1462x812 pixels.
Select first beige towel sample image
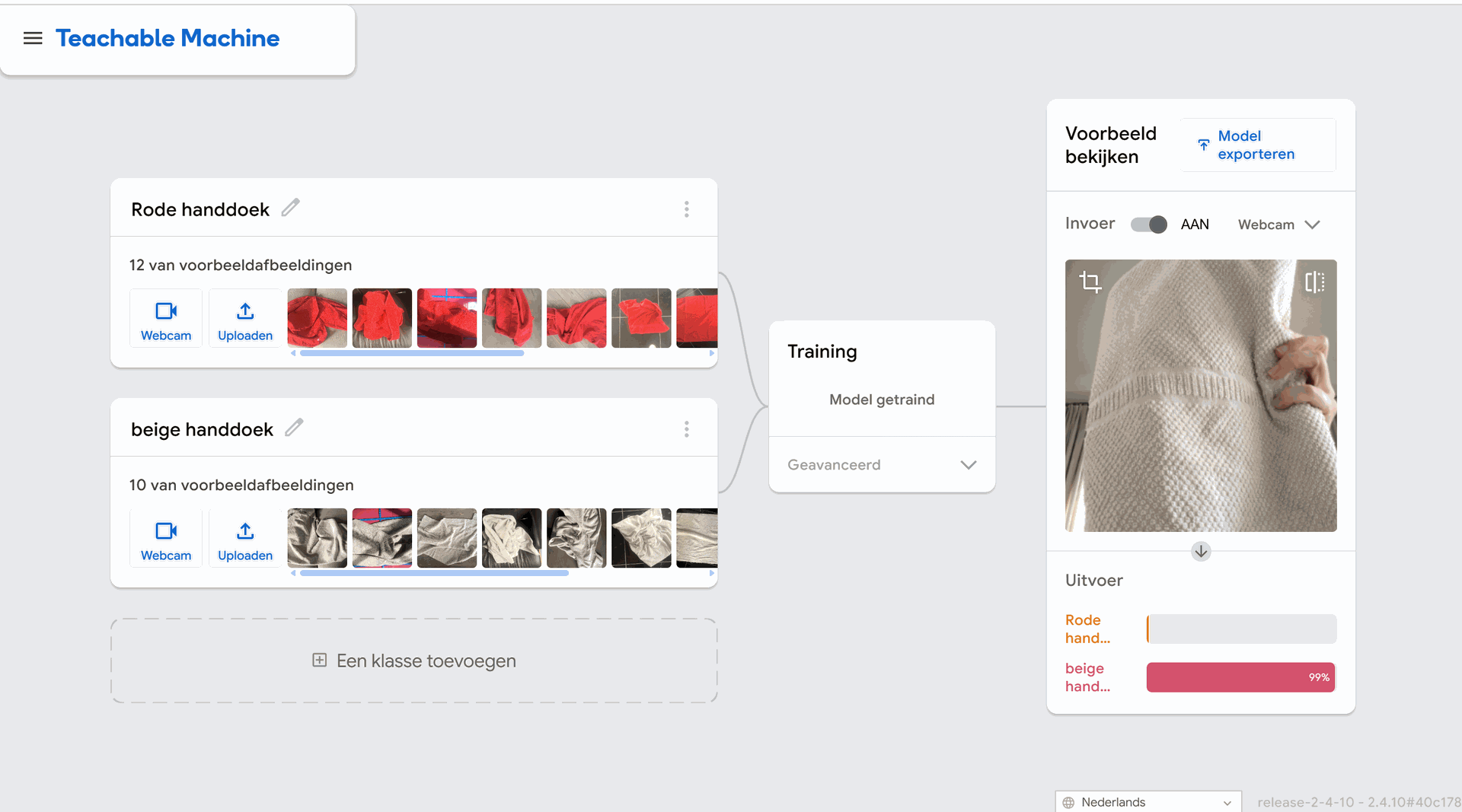pos(318,538)
